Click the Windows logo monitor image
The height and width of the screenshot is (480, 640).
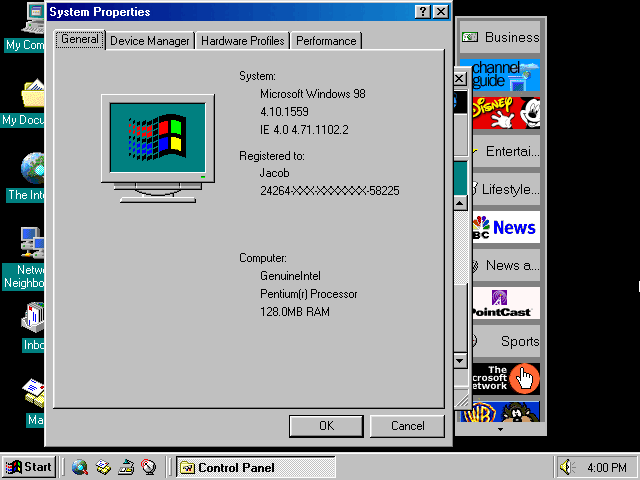pos(158,148)
